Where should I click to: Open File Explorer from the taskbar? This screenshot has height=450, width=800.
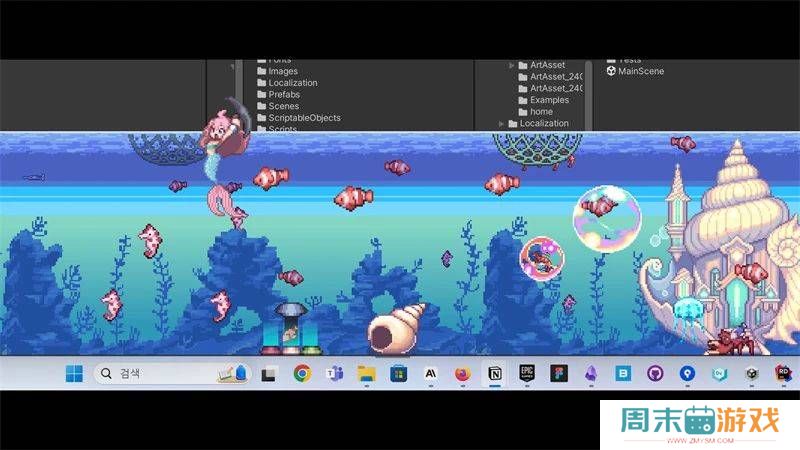pos(366,374)
